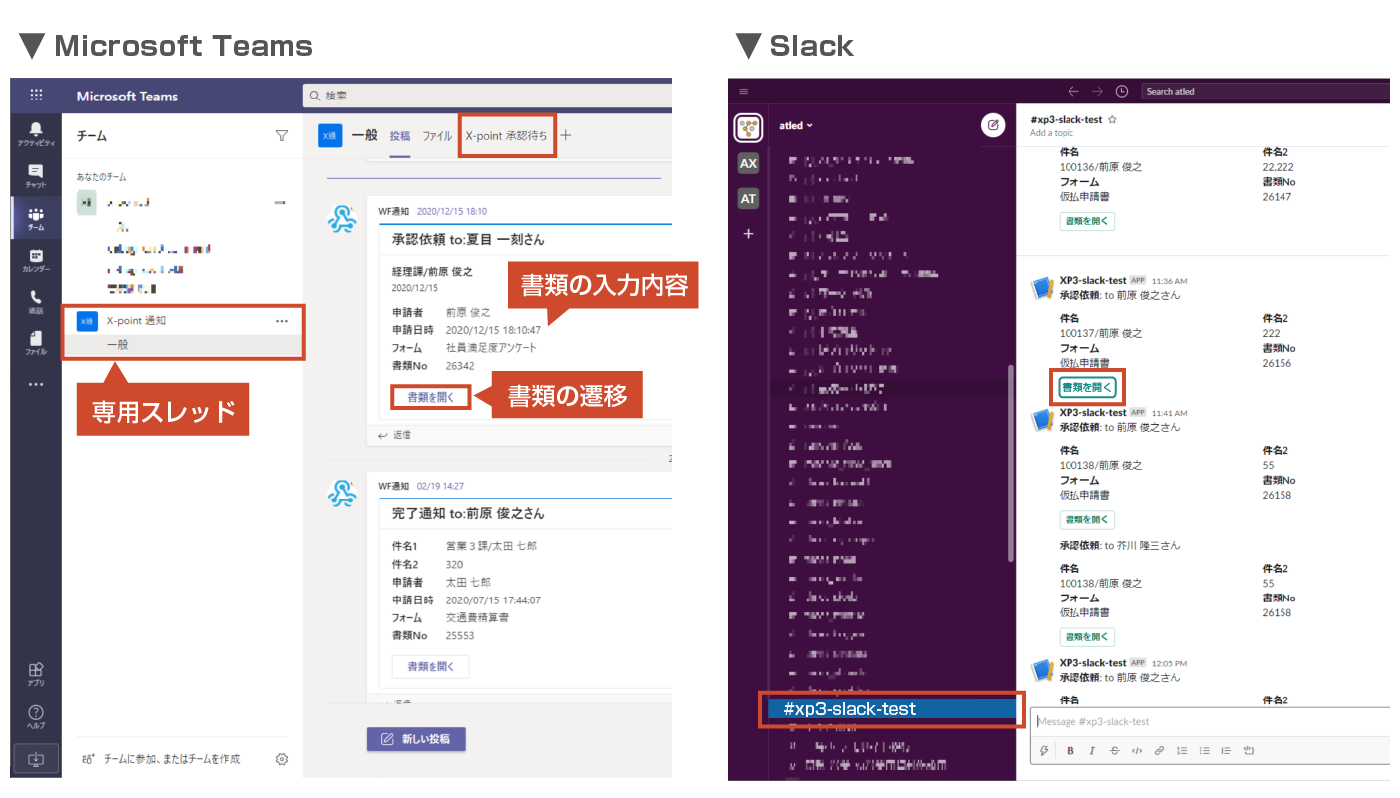This screenshot has width=1400, height=798.
Task: Click the filter funnel icon in Teams list
Action: 282,136
